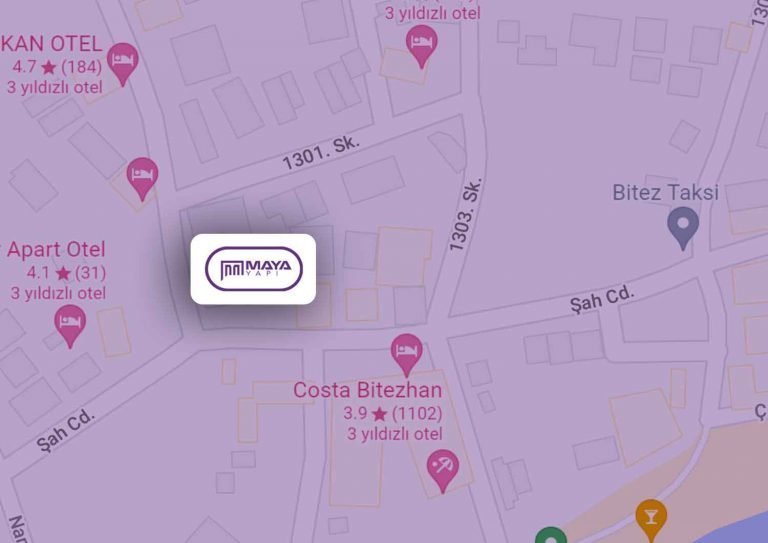Select the KAN OTEL hotel pin
The width and height of the screenshot is (768, 543).
(x=122, y=64)
